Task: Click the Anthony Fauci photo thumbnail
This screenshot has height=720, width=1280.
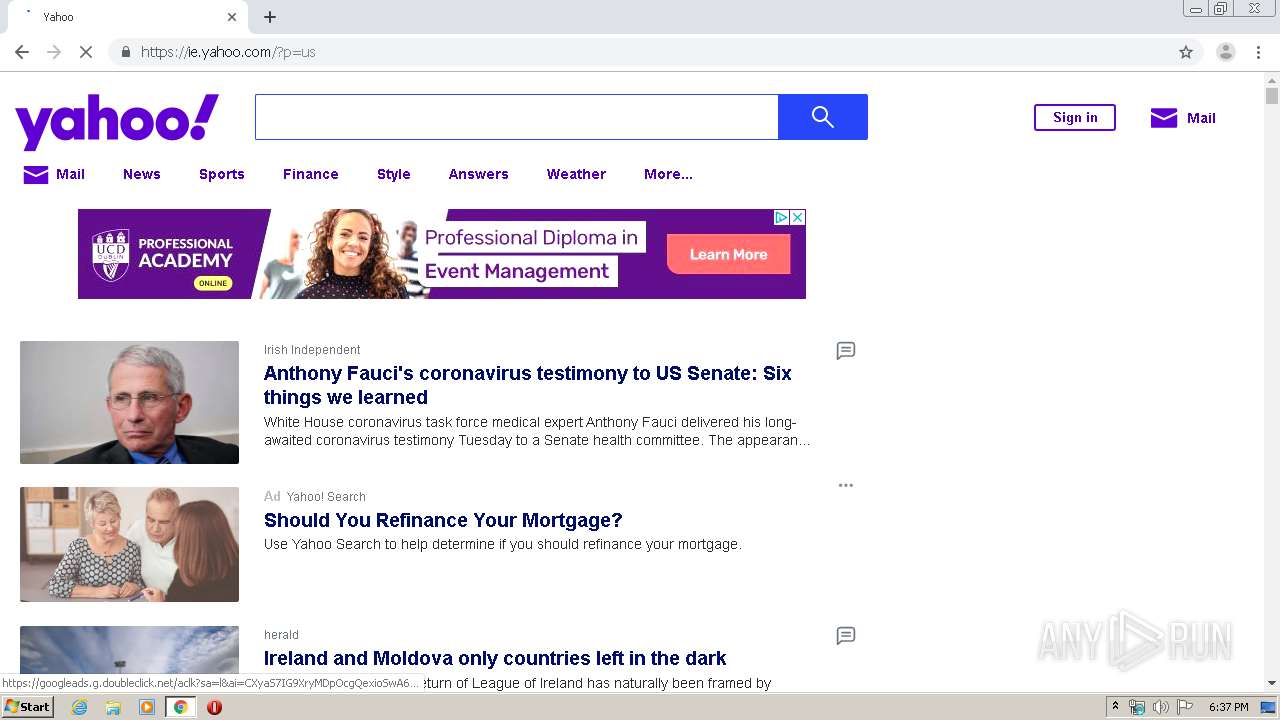Action: (x=130, y=402)
